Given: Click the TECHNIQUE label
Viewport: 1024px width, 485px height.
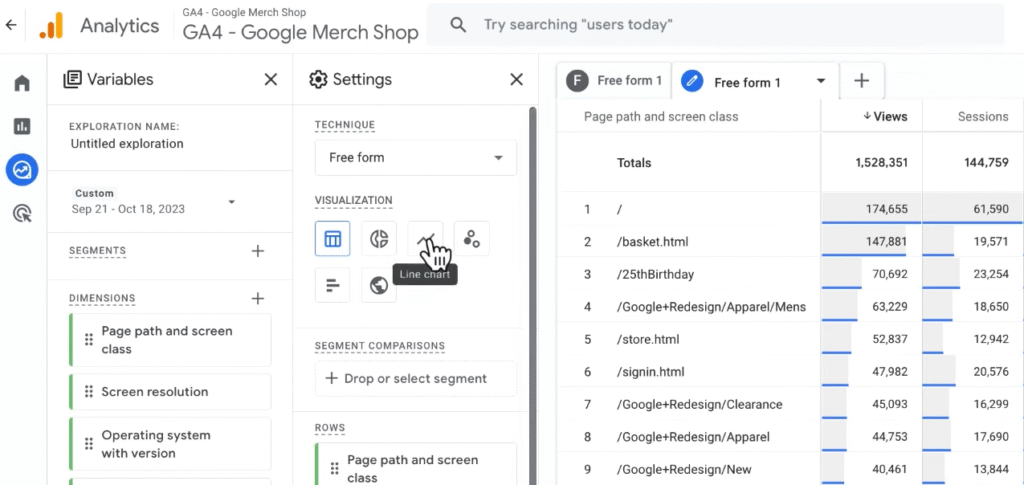Looking at the screenshot, I should (345, 125).
